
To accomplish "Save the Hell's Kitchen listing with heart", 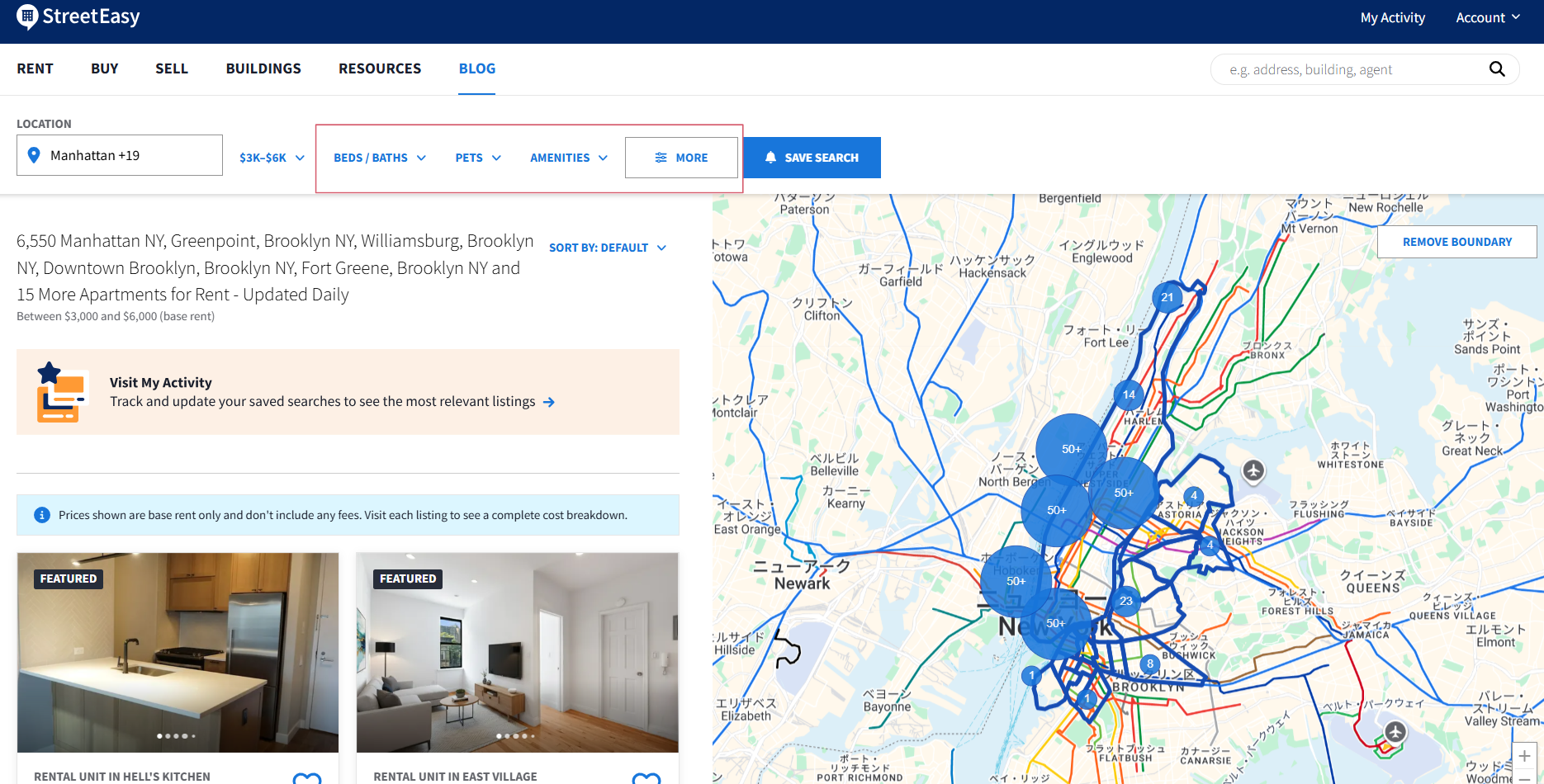I will pos(307,777).
